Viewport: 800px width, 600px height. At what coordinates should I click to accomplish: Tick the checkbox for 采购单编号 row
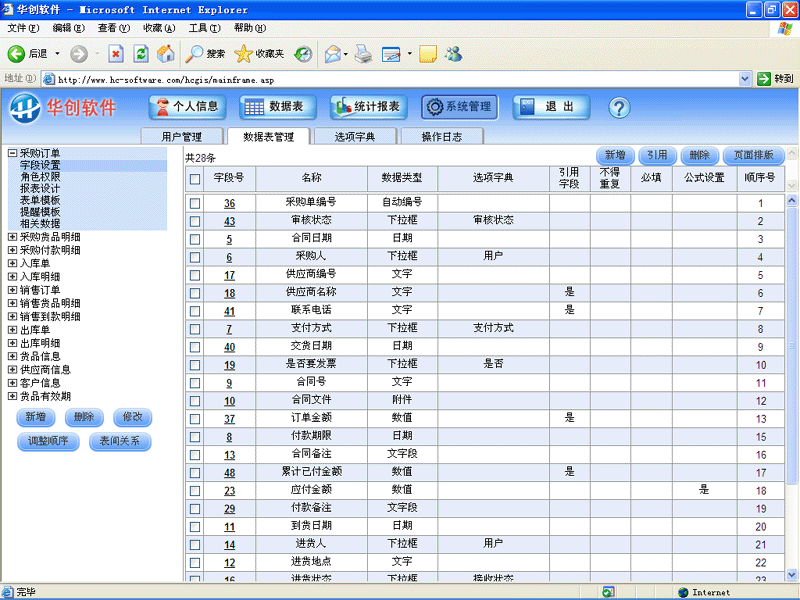[x=195, y=203]
